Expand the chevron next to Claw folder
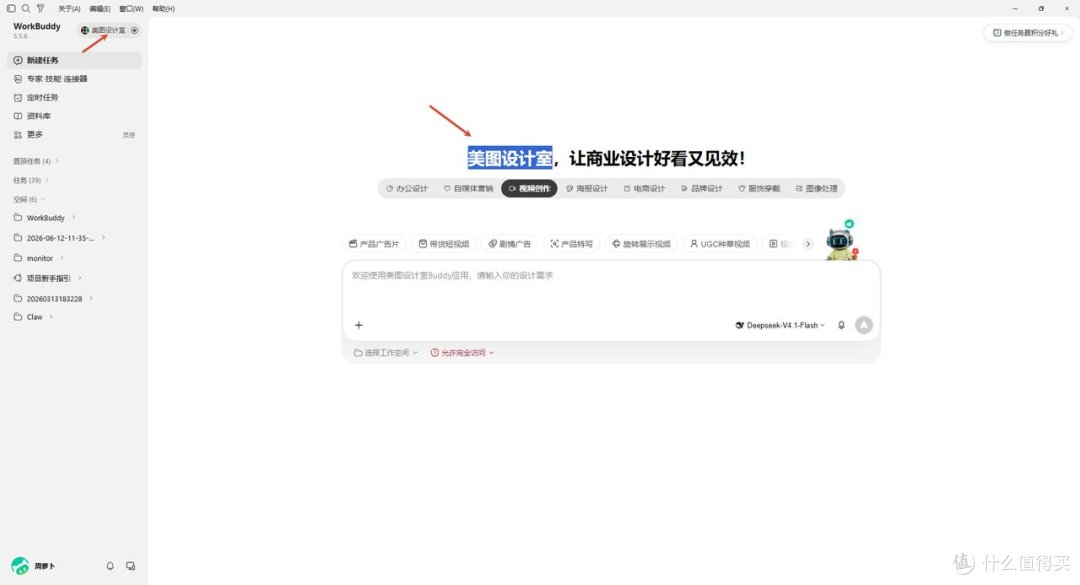This screenshot has height=585, width=1080. tap(52, 317)
